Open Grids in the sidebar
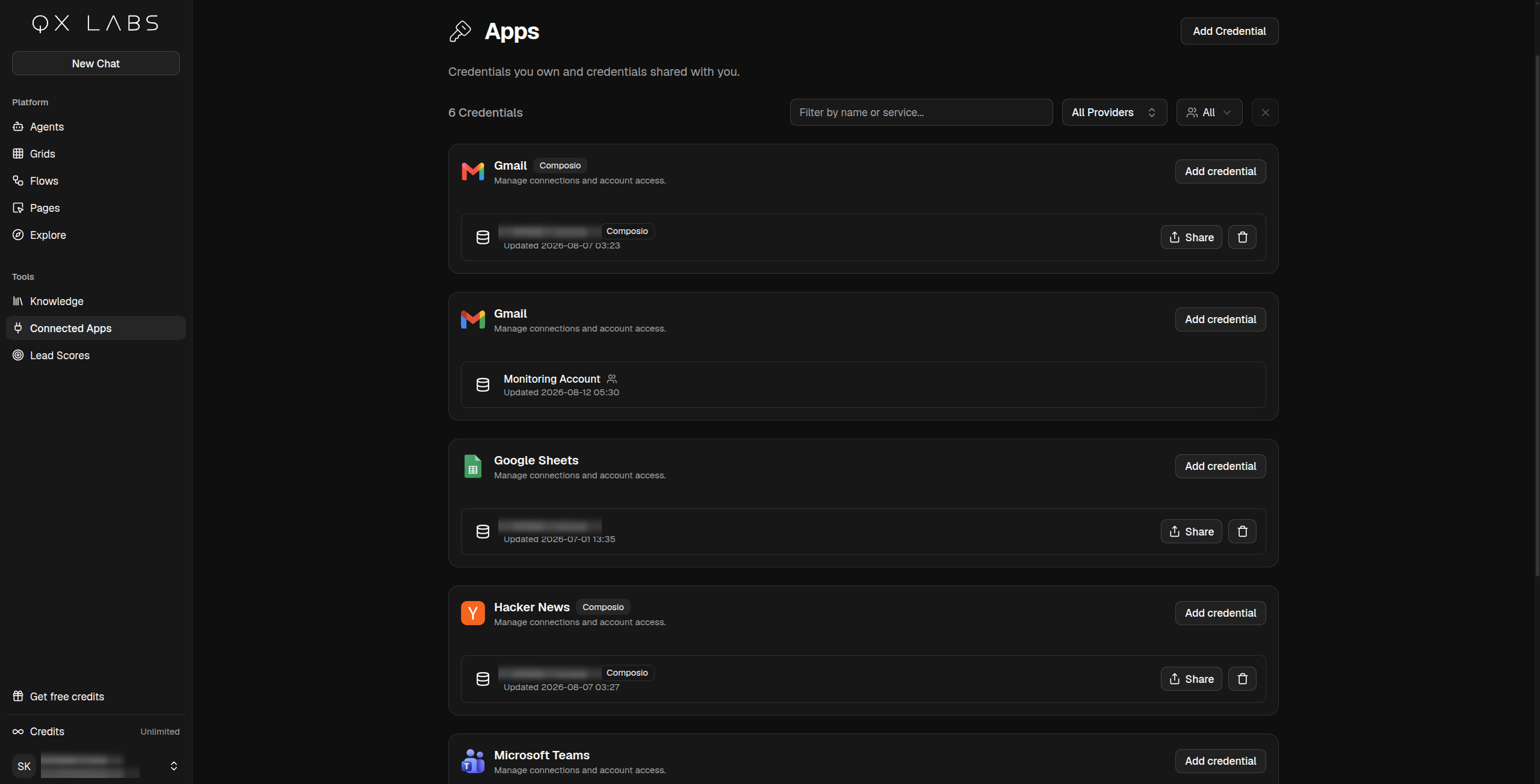 point(96,154)
